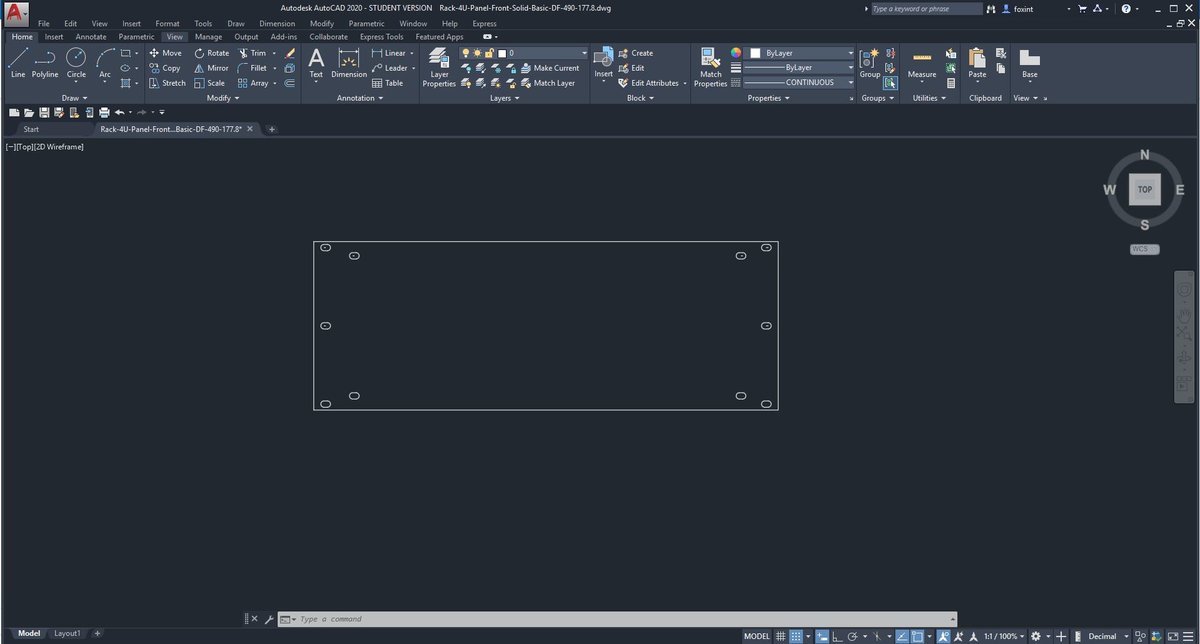Choose the Circle drawing tool
This screenshot has width=1200, height=644.
pyautogui.click(x=76, y=64)
